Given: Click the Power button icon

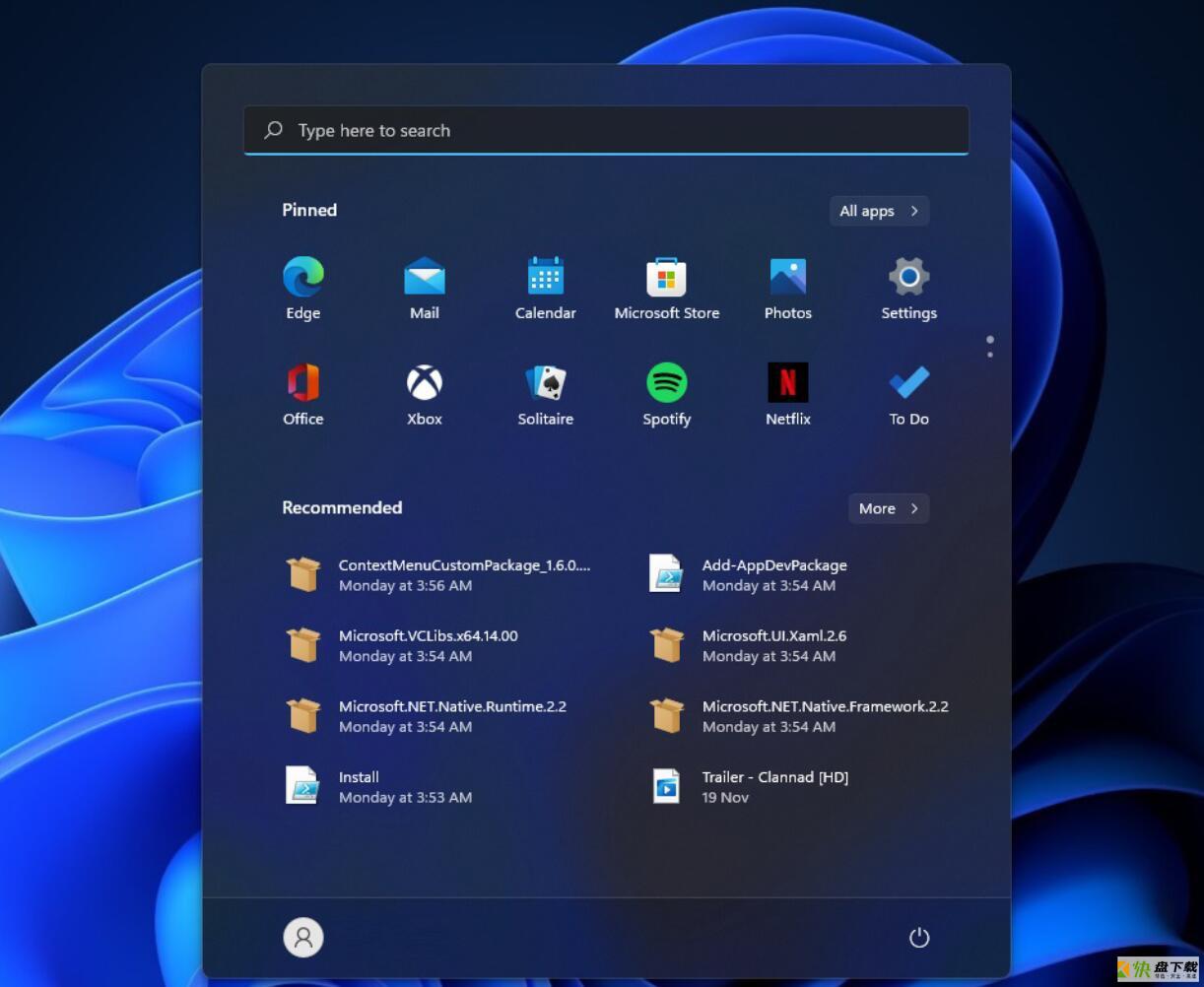Looking at the screenshot, I should click(919, 938).
